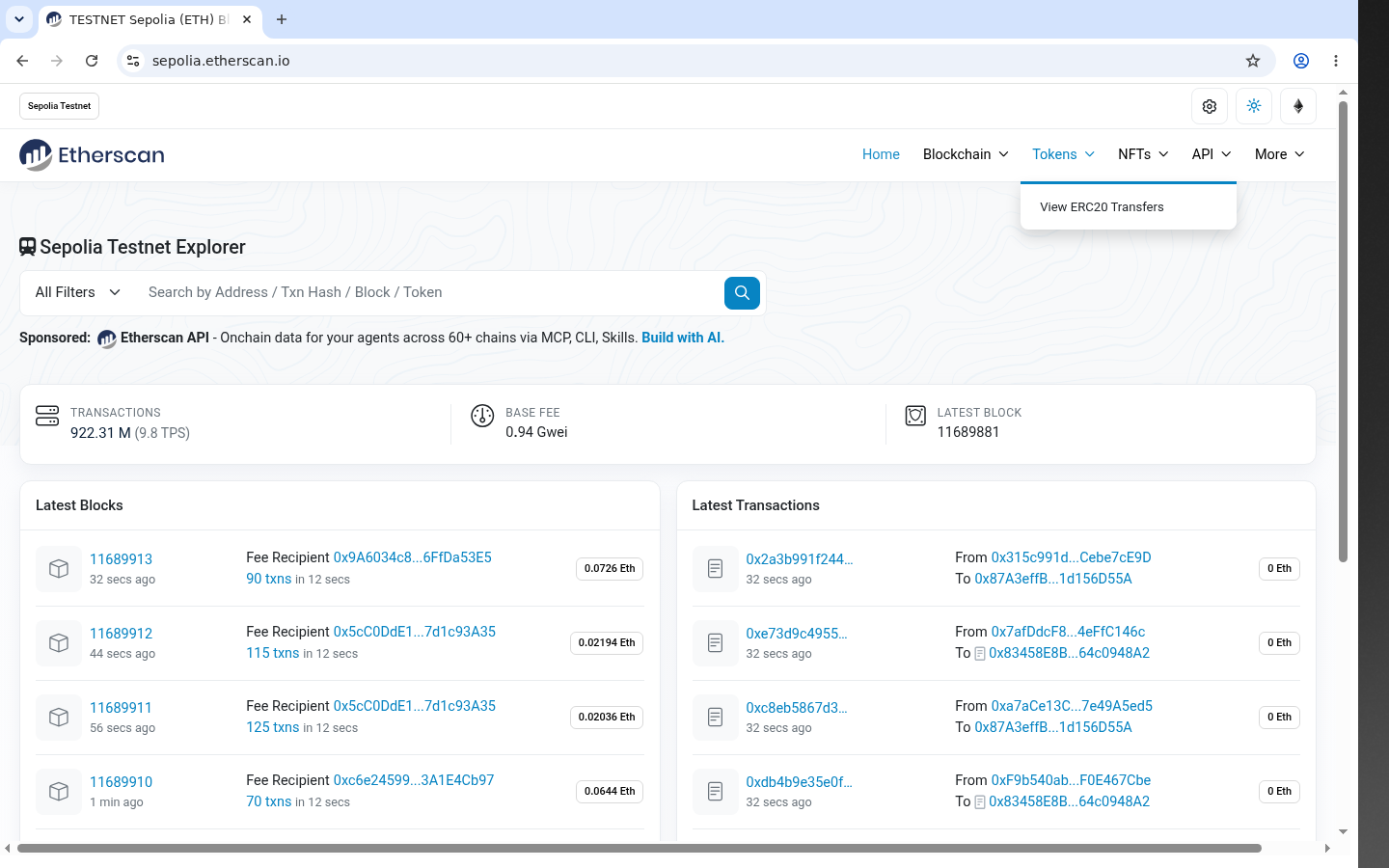Expand the API menu
This screenshot has height=868, width=1389.
pyautogui.click(x=1212, y=154)
